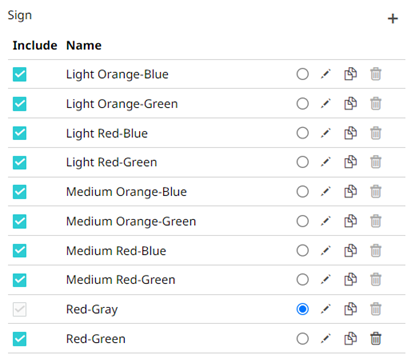The image size is (411, 363).
Task: Add a new Sign palette with plus icon
Action: (x=393, y=18)
